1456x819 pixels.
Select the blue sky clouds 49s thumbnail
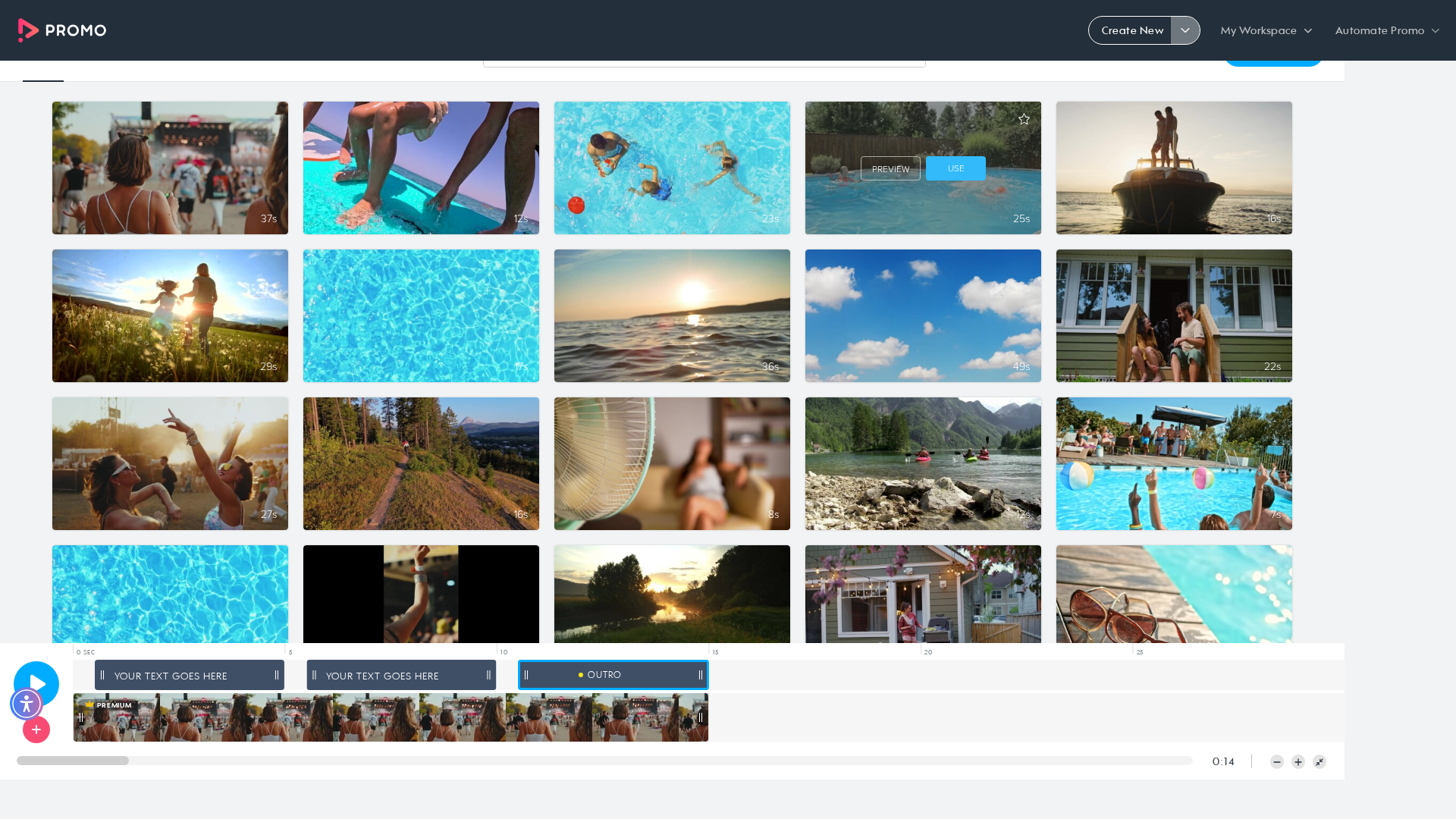click(x=923, y=316)
